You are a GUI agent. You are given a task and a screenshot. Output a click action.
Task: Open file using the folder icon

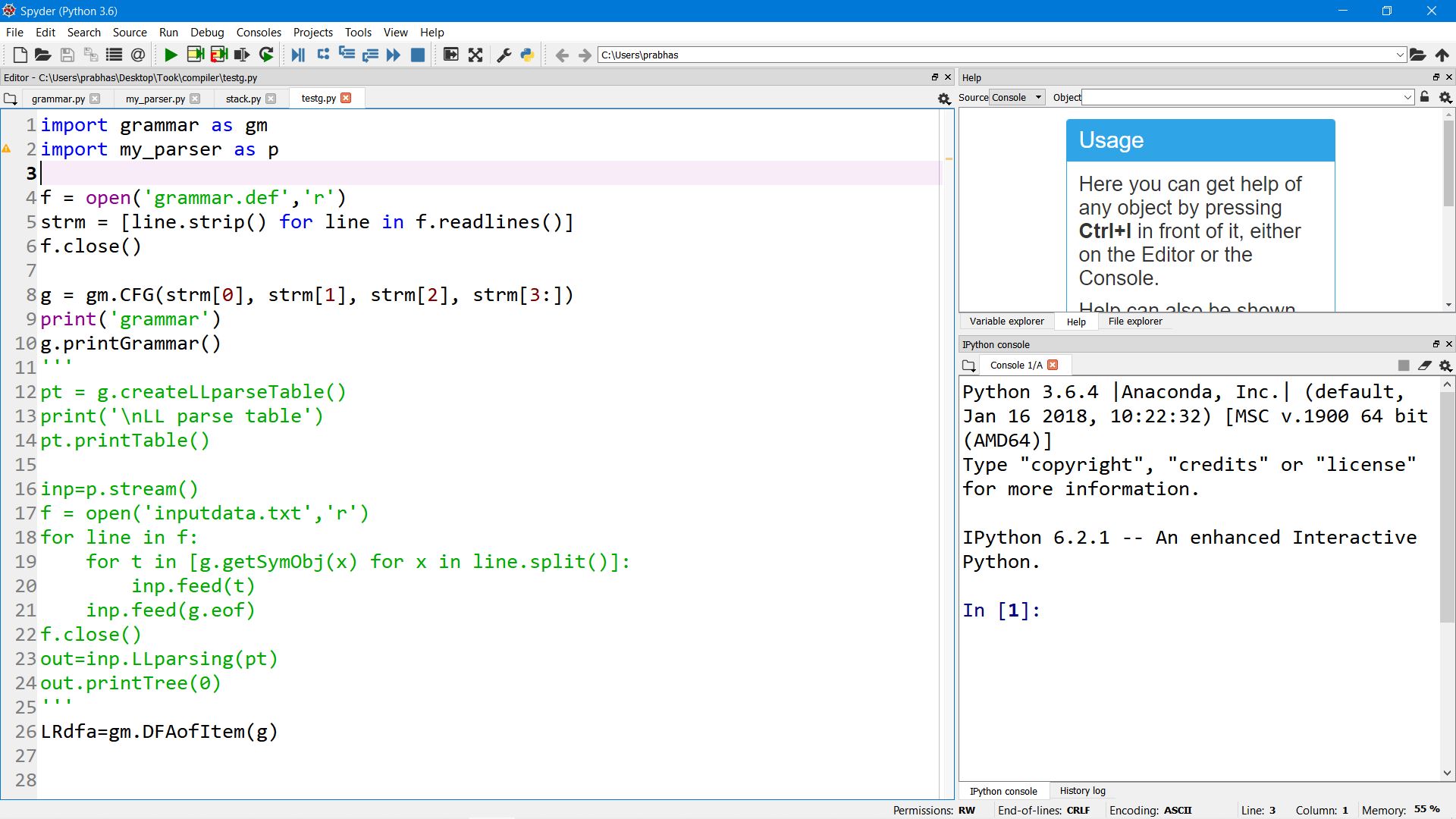(x=43, y=55)
